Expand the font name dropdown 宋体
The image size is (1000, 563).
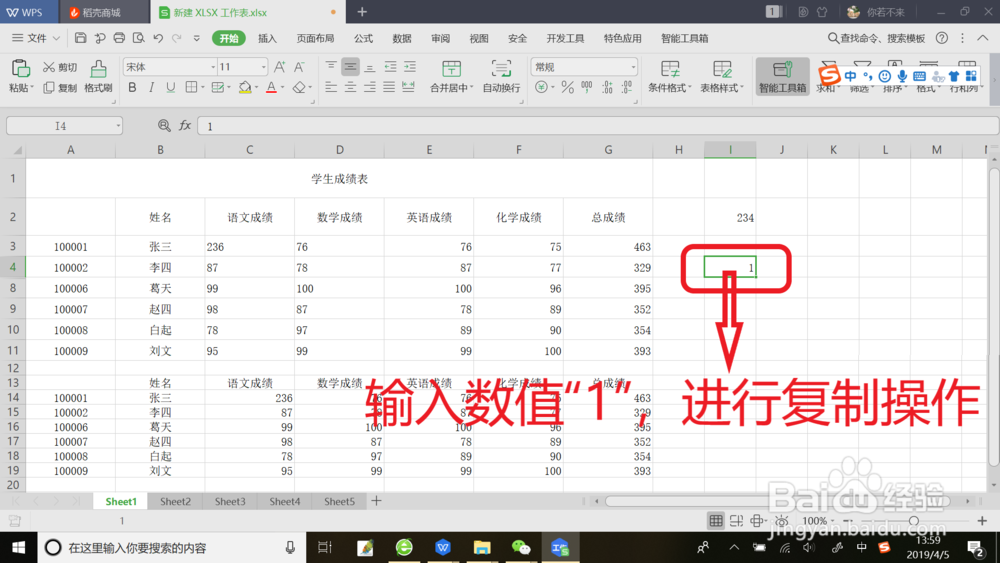213,67
